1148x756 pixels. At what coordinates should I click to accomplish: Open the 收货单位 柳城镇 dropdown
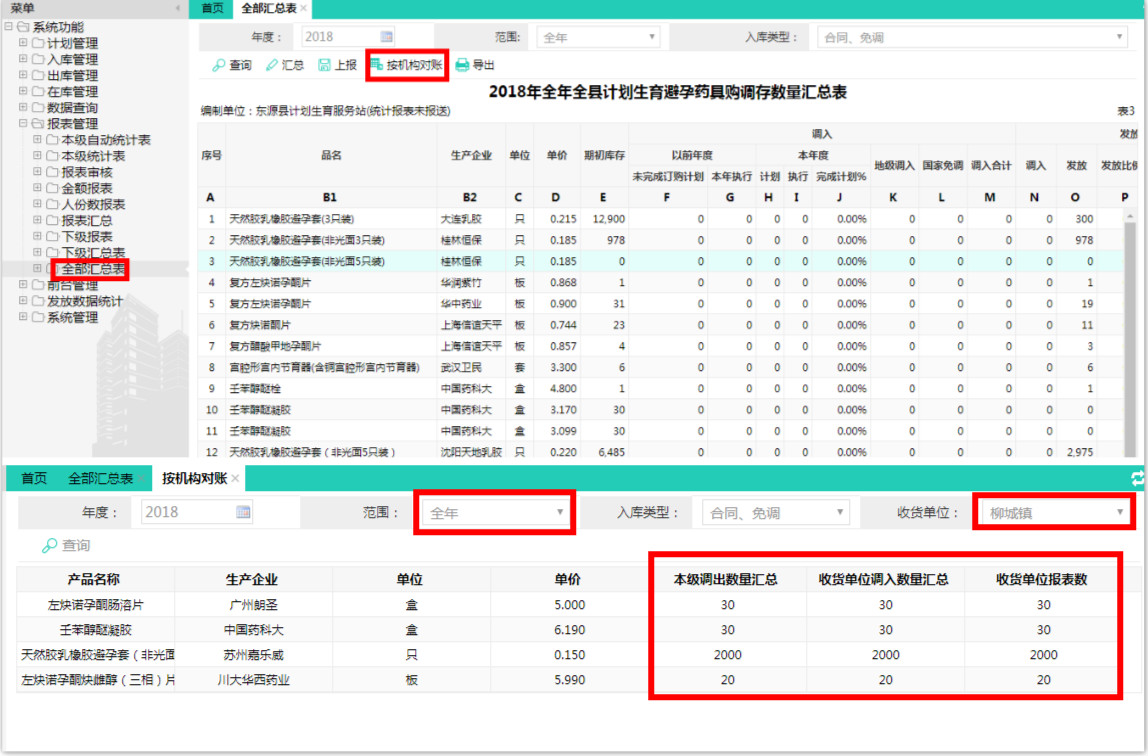pyautogui.click(x=1054, y=512)
